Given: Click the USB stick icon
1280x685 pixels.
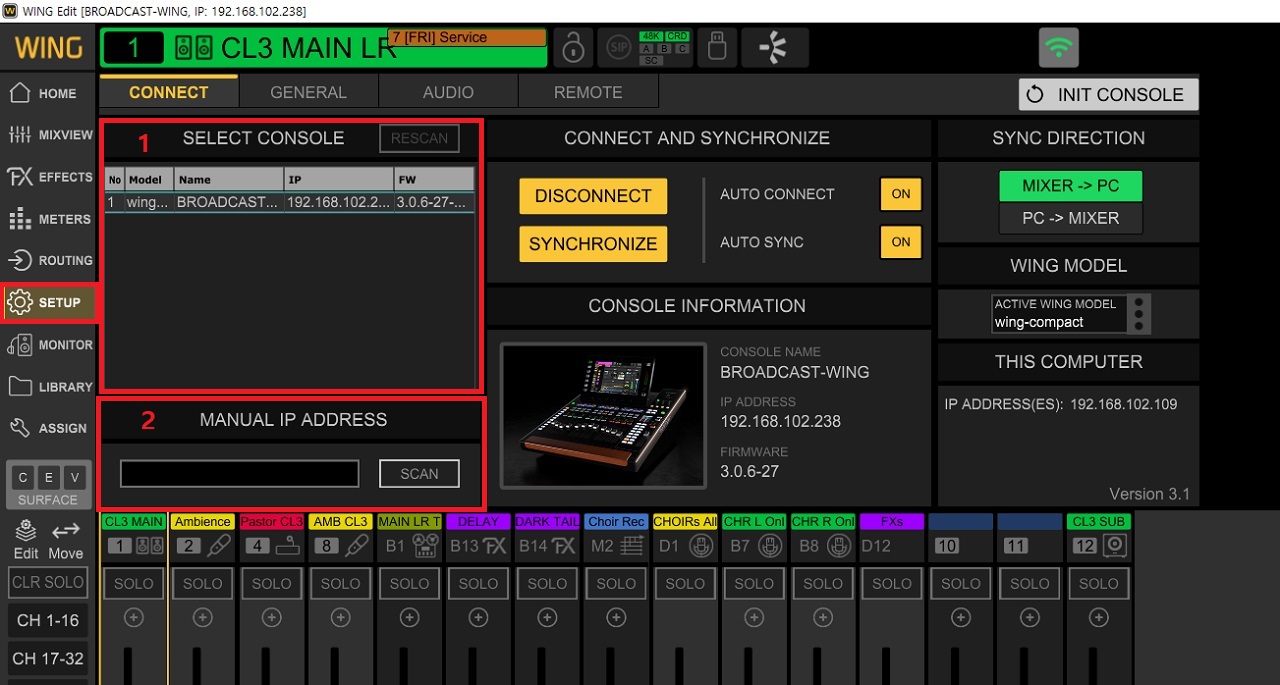Looking at the screenshot, I should [717, 48].
